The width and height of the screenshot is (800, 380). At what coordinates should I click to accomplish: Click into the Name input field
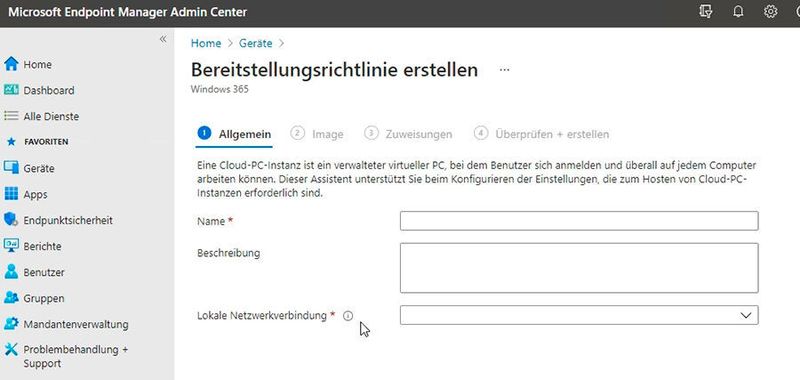click(579, 221)
